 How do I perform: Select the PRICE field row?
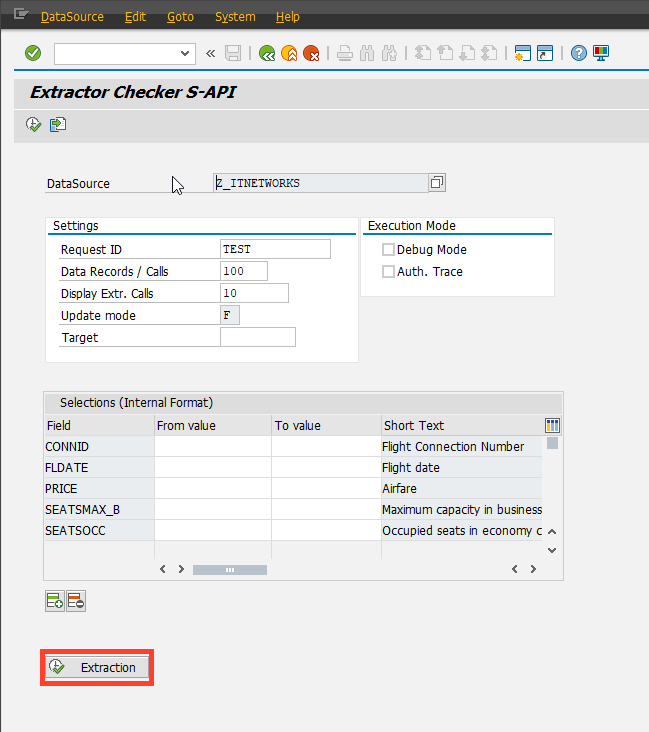pyautogui.click(x=99, y=489)
